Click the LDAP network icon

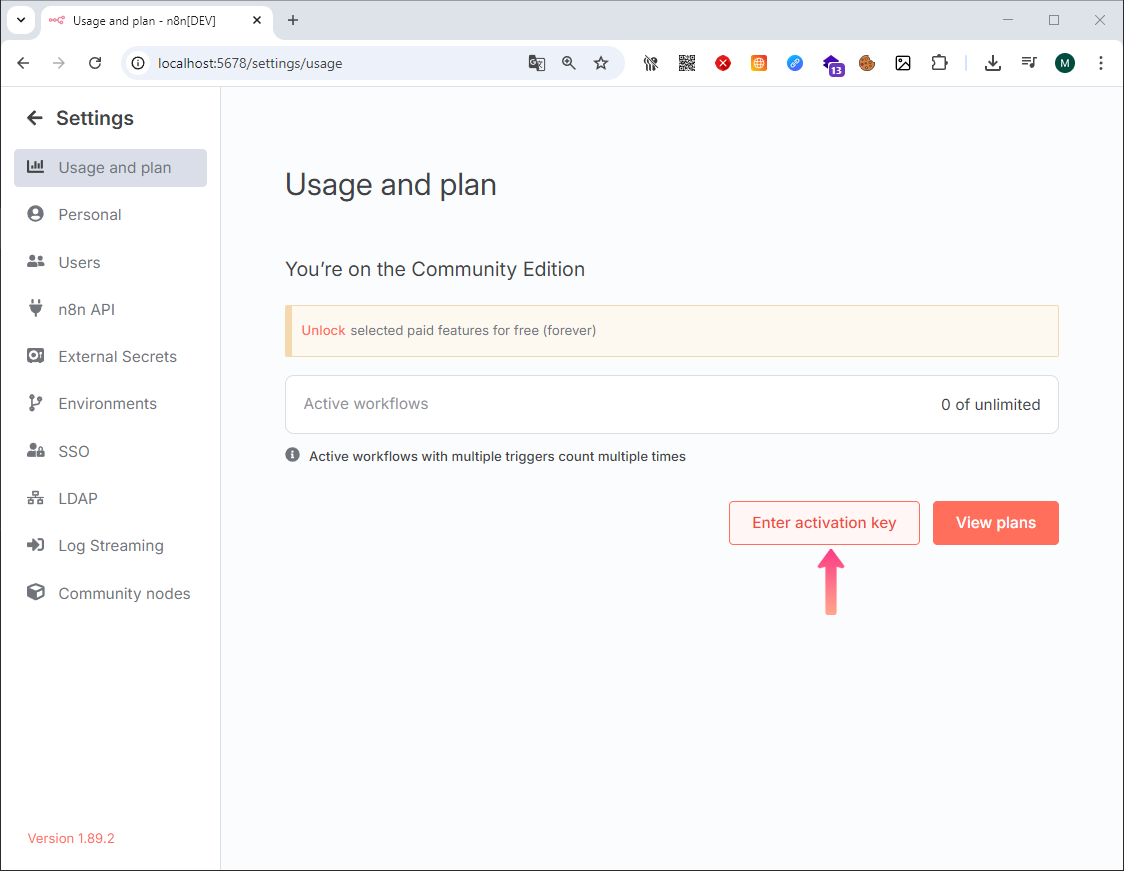36,498
